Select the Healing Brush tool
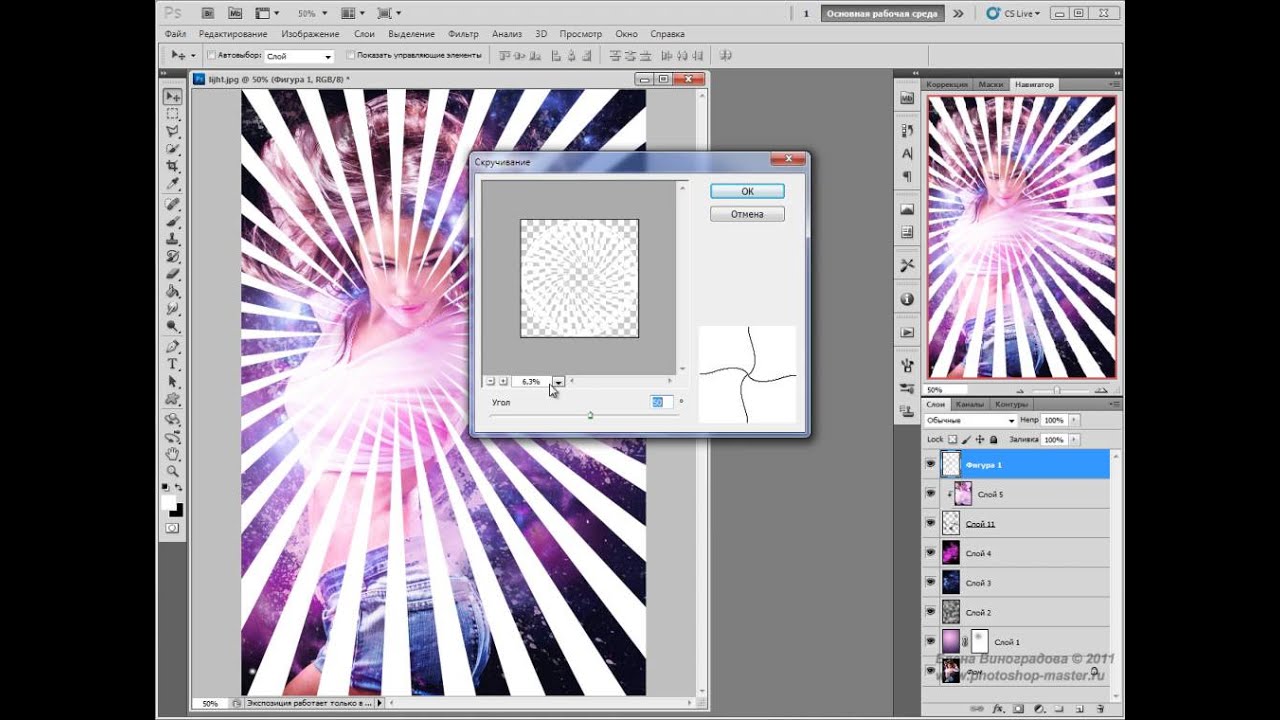The width and height of the screenshot is (1280, 720). (173, 204)
